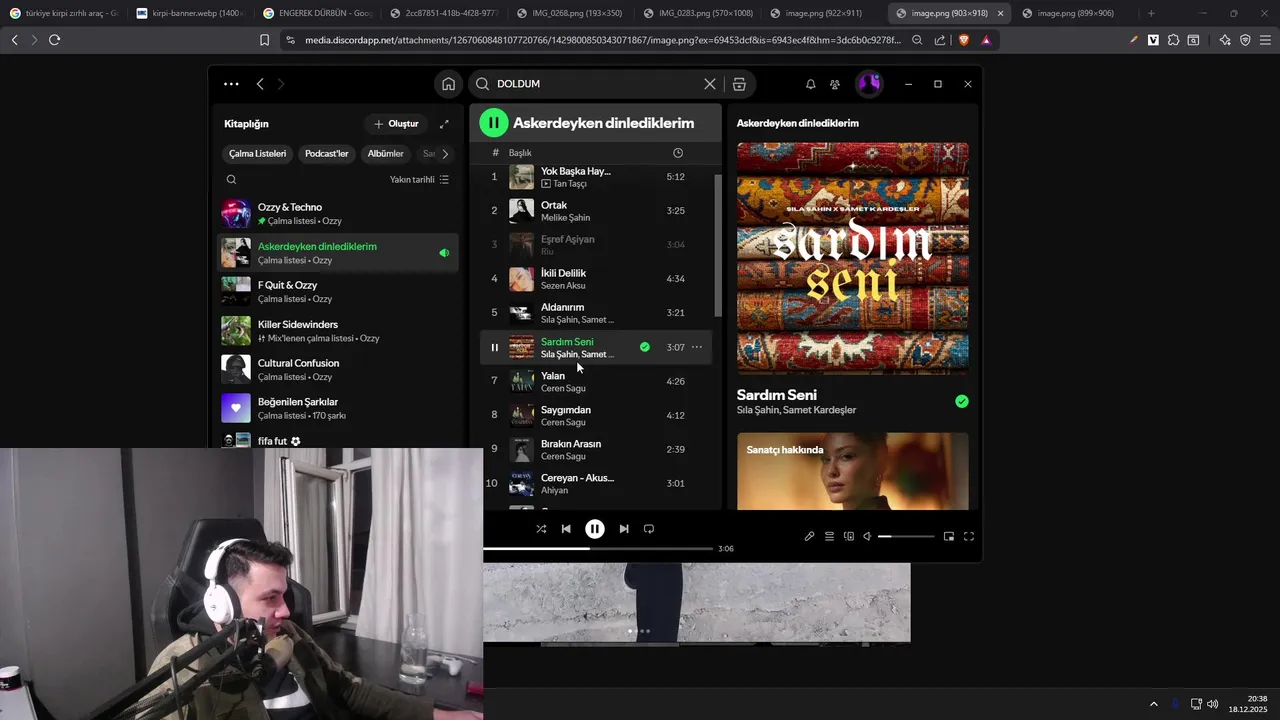This screenshot has height=720, width=1280.
Task: Open Cultural Confusion playlist
Action: coord(338,370)
